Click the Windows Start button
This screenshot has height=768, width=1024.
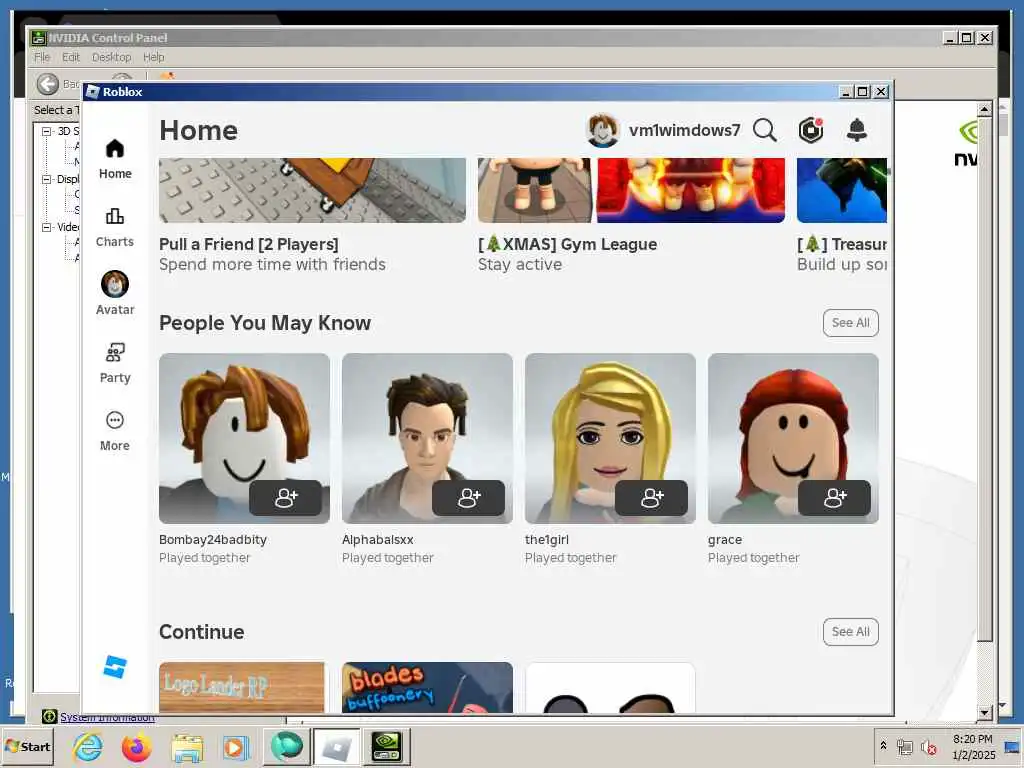tap(27, 746)
